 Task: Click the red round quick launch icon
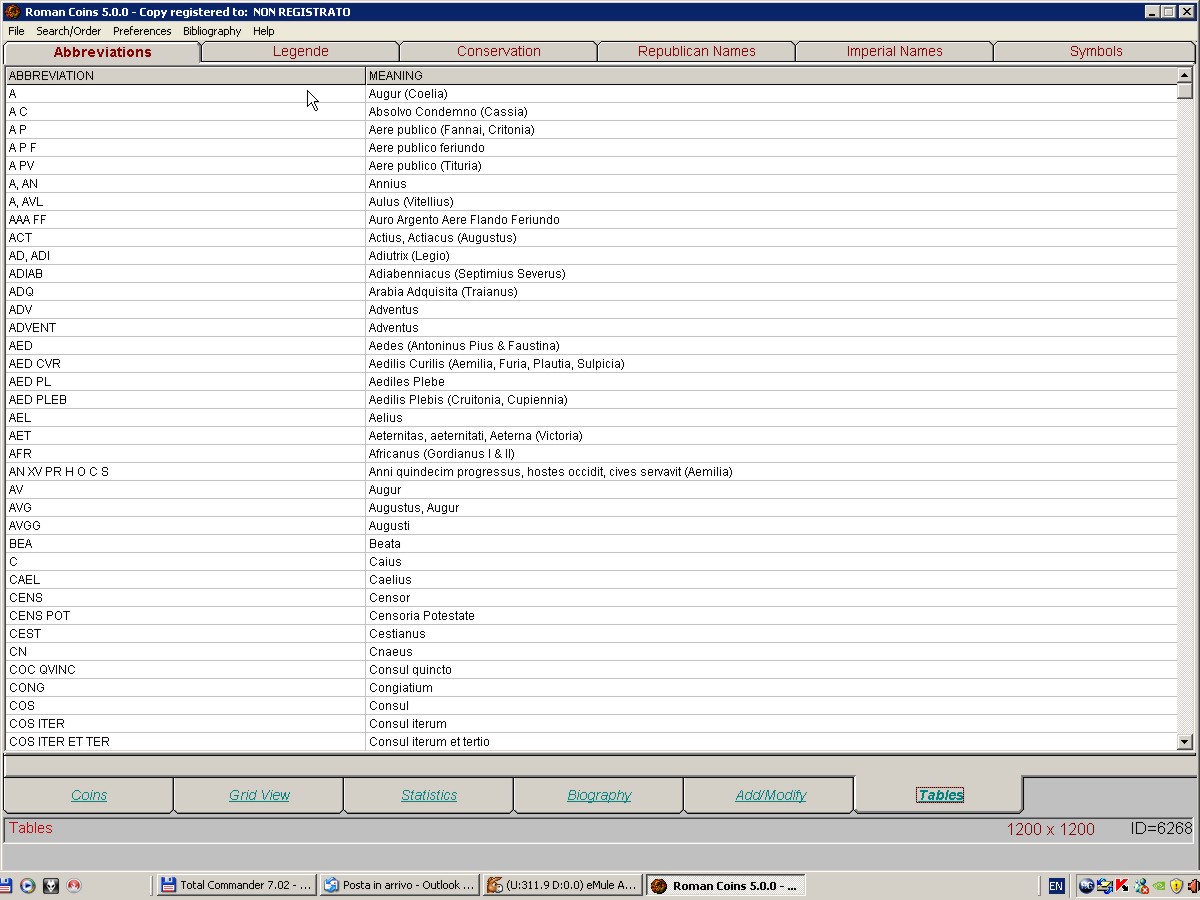(x=74, y=885)
